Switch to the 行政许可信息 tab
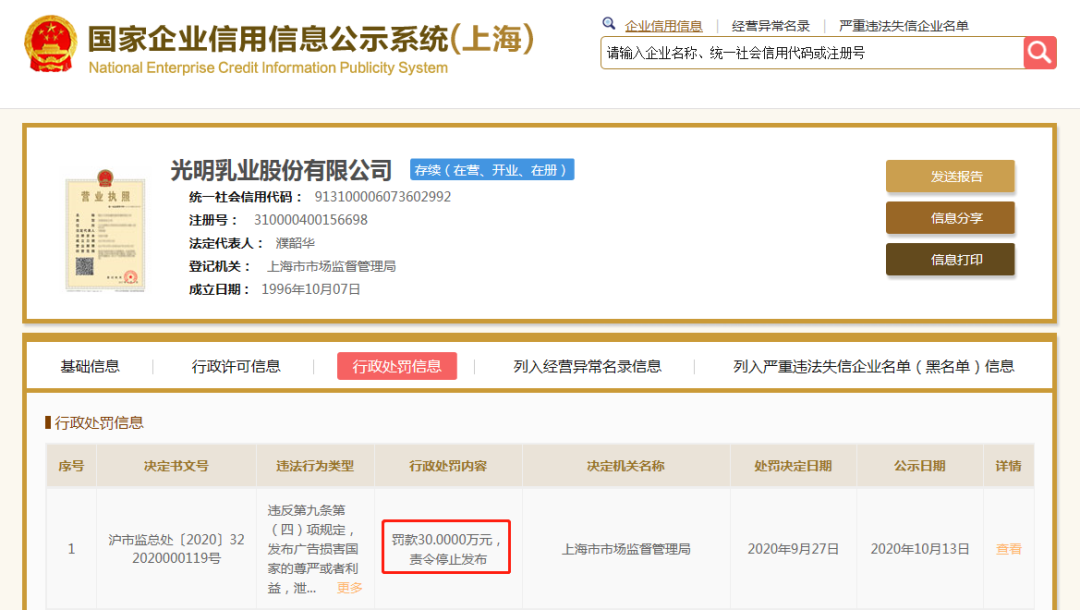This screenshot has width=1080, height=610. point(236,366)
